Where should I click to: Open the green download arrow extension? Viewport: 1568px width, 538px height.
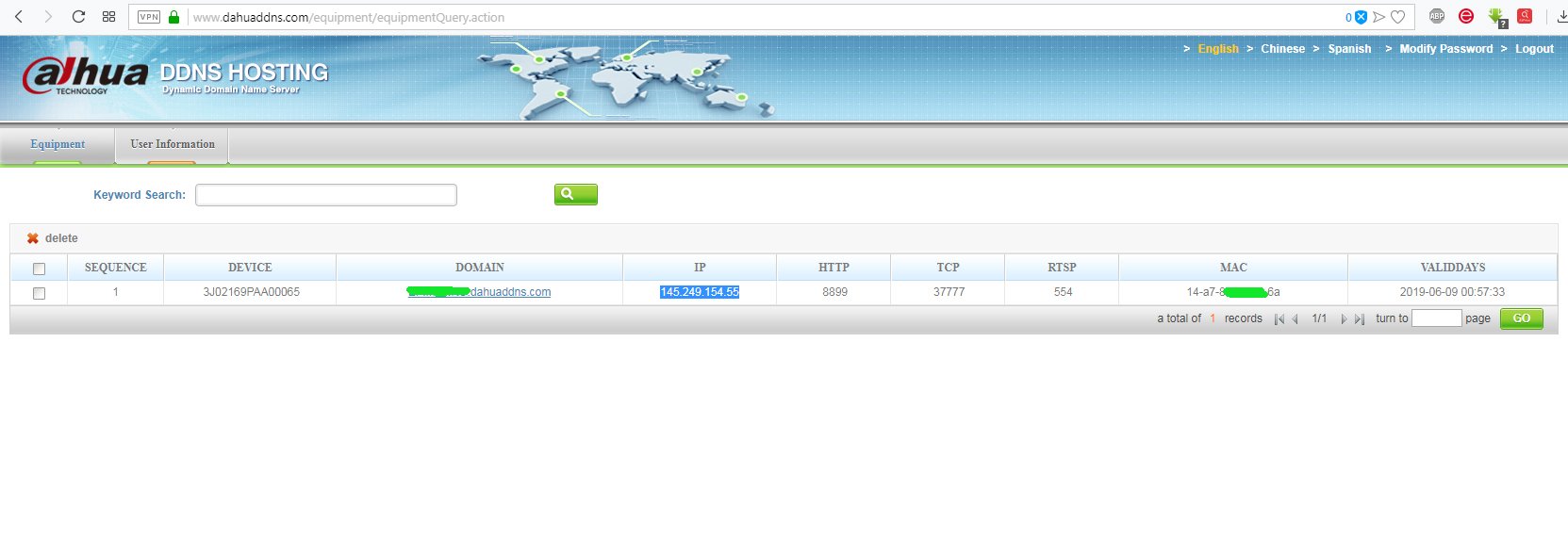pyautogui.click(x=1497, y=17)
